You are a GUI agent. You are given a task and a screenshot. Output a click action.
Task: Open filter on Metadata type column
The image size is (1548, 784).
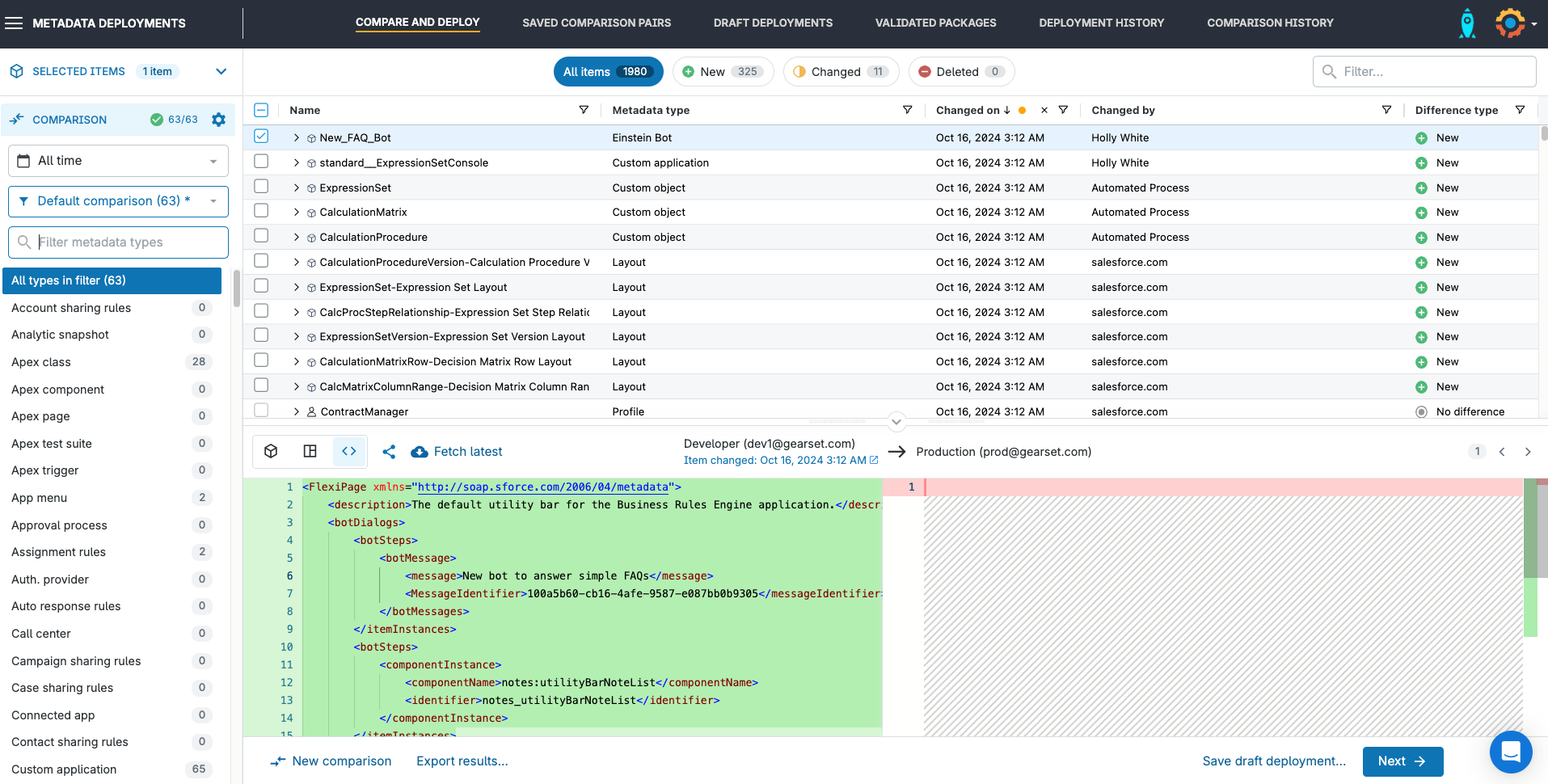point(907,110)
